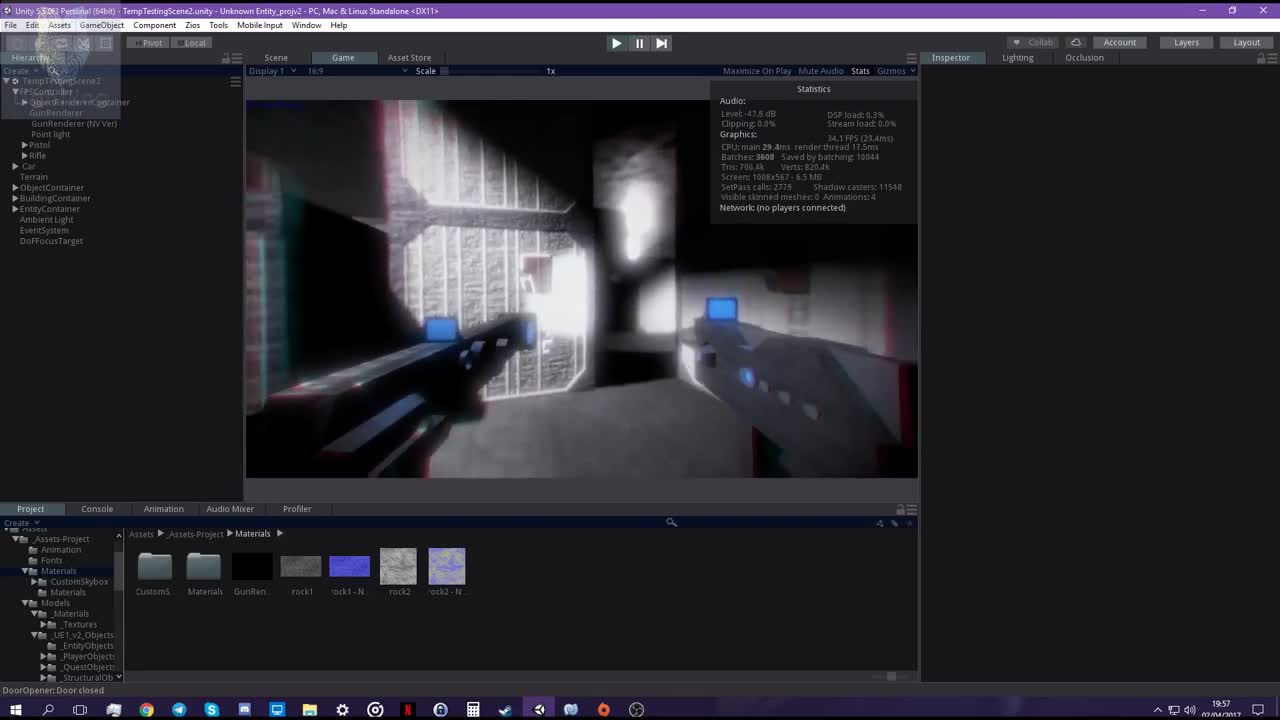Image resolution: width=1280 pixels, height=720 pixels.
Task: Select the rock2 material thumbnail
Action: pos(398,566)
